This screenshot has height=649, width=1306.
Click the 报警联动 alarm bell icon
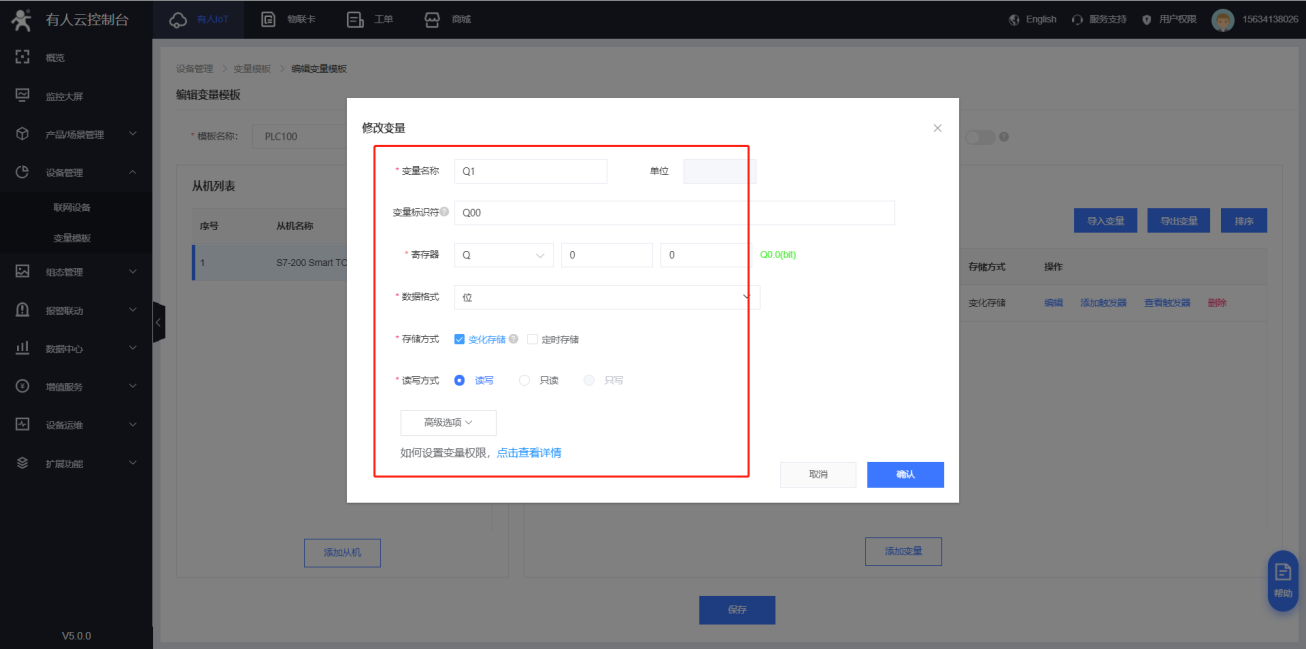coord(22,310)
